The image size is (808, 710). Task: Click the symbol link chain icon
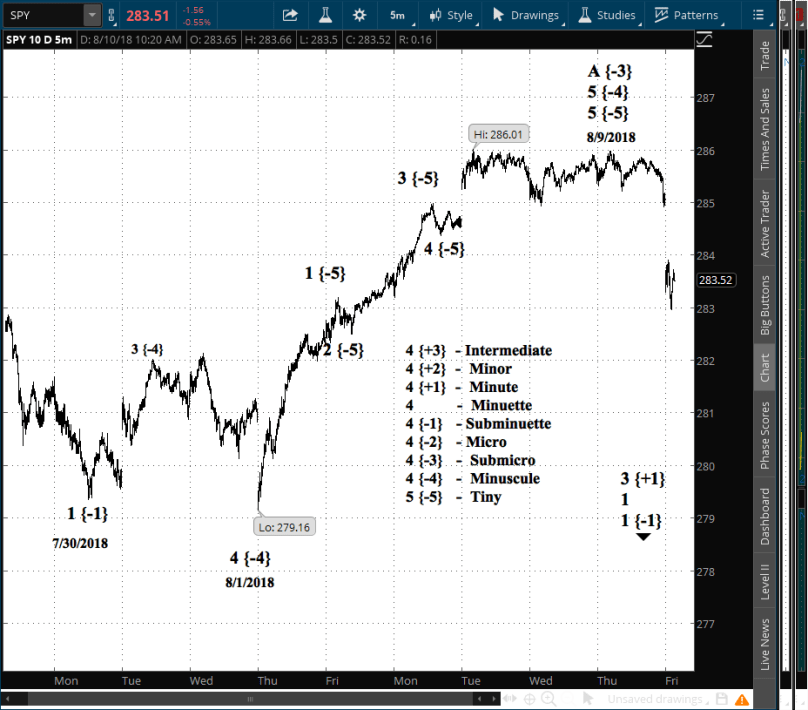[x=110, y=16]
